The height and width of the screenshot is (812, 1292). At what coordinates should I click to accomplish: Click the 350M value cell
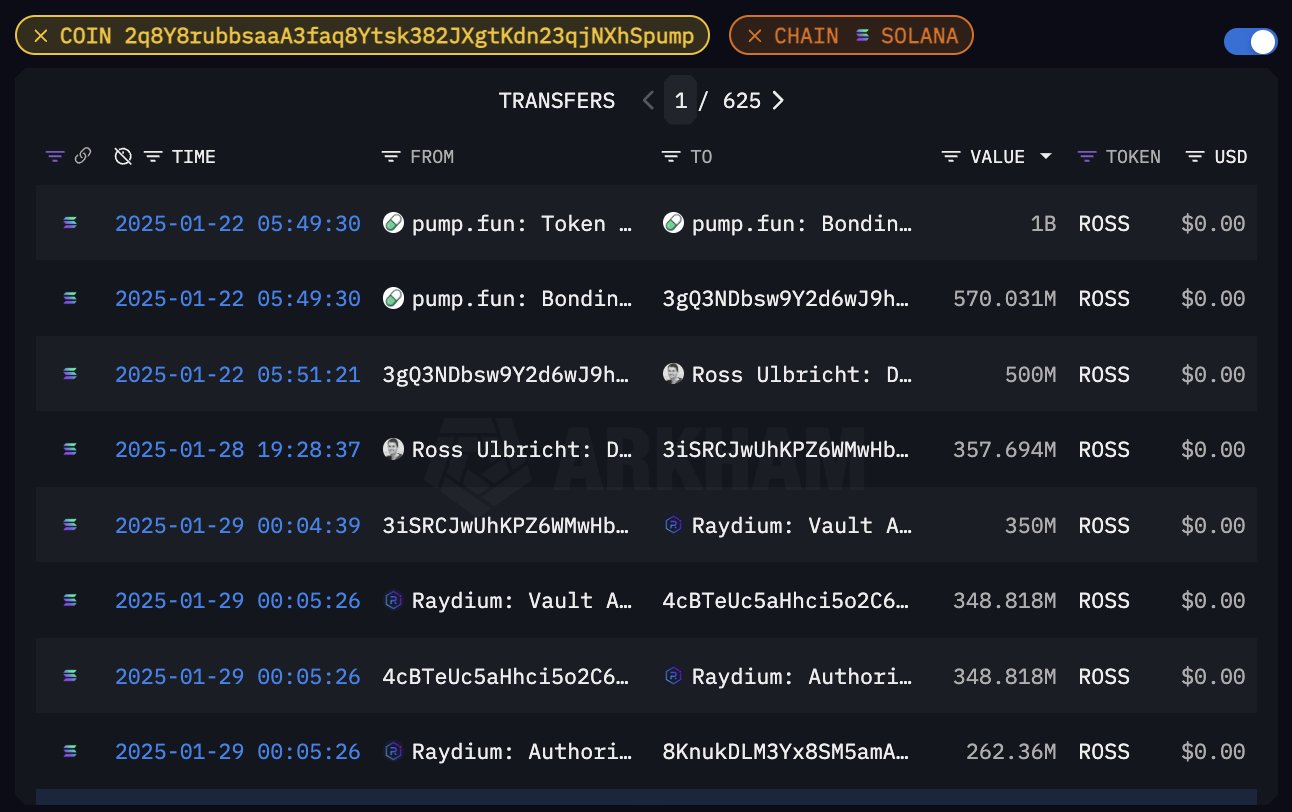[x=1031, y=526]
